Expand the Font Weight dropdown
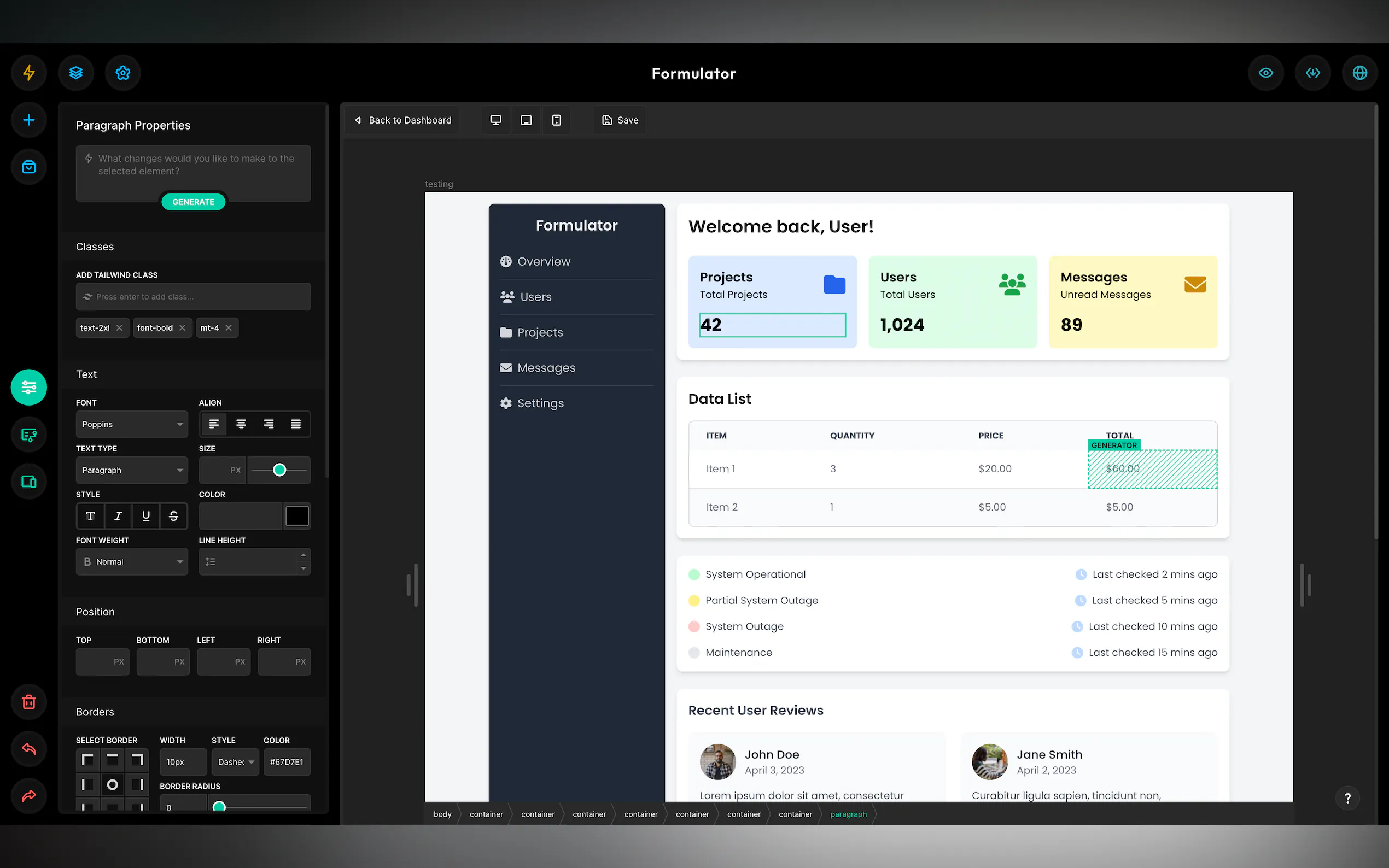The image size is (1389, 868). [131, 561]
